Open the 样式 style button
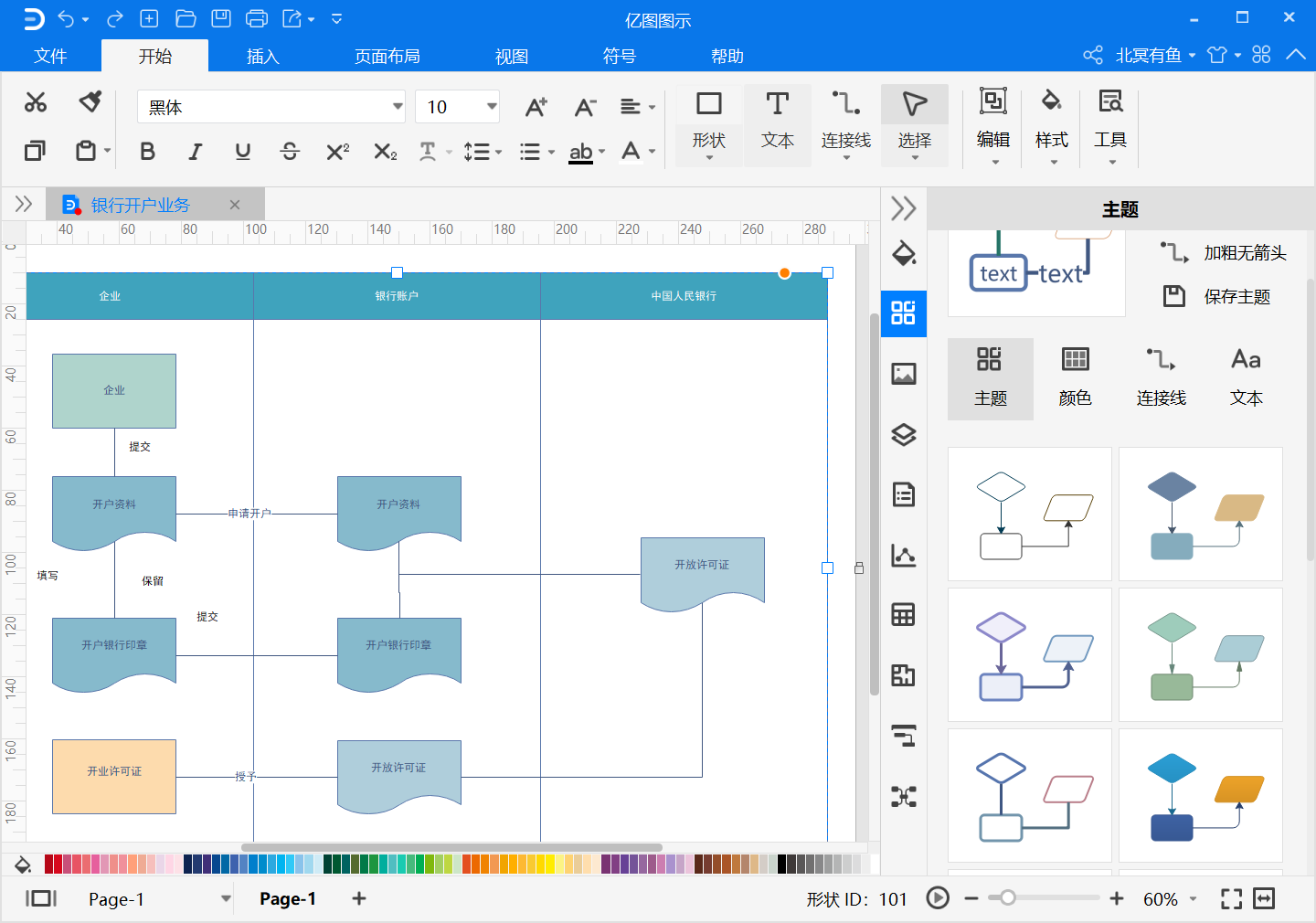 [x=1052, y=125]
